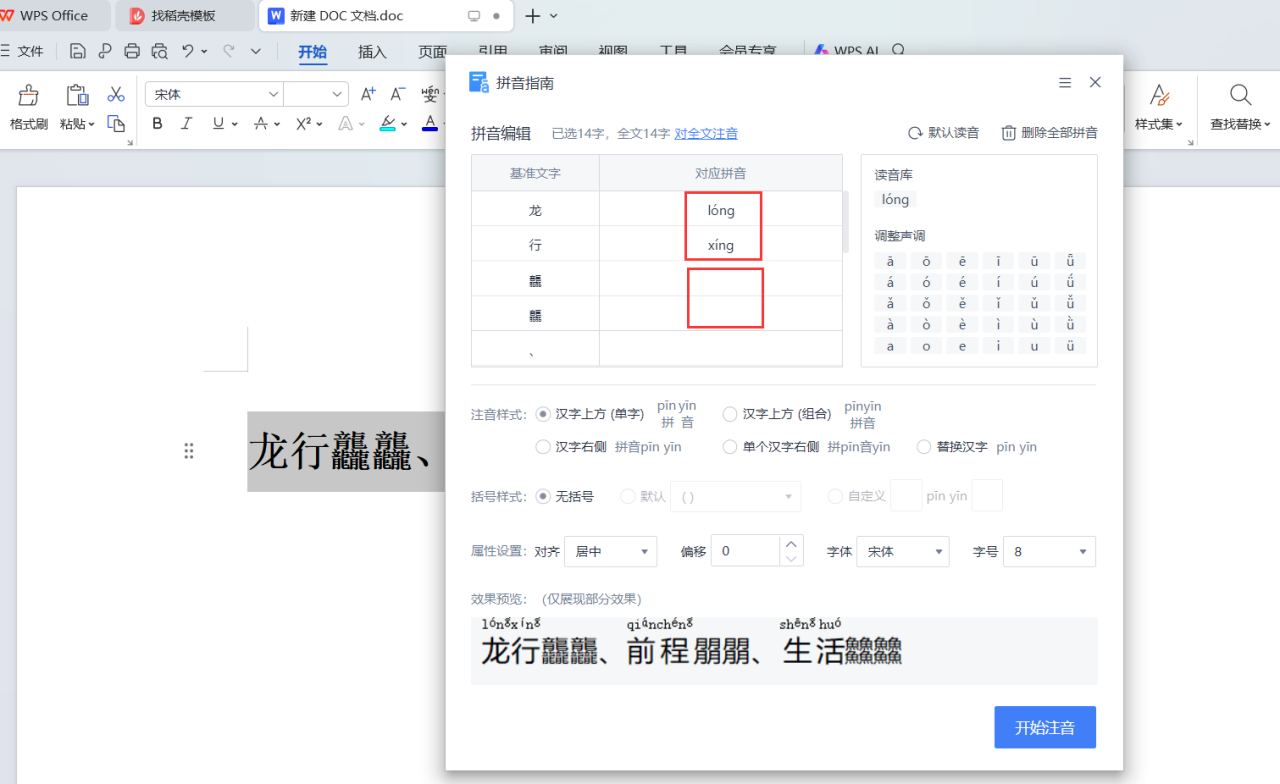Click the Paste (粘贴) clipboard icon

point(77,95)
